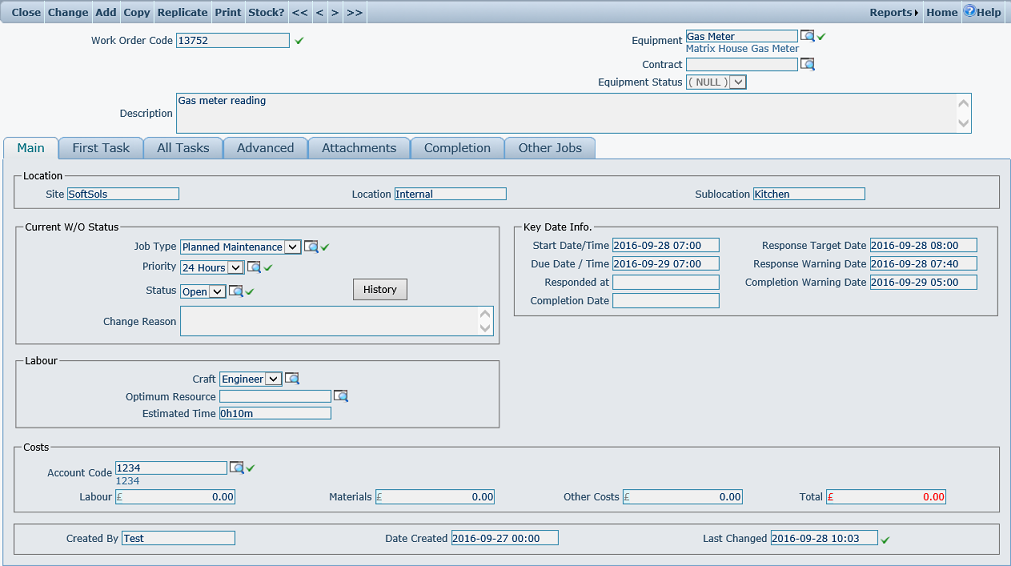Click the Status lookup magnifier icon
Viewport: 1011px width, 566px height.
(236, 291)
